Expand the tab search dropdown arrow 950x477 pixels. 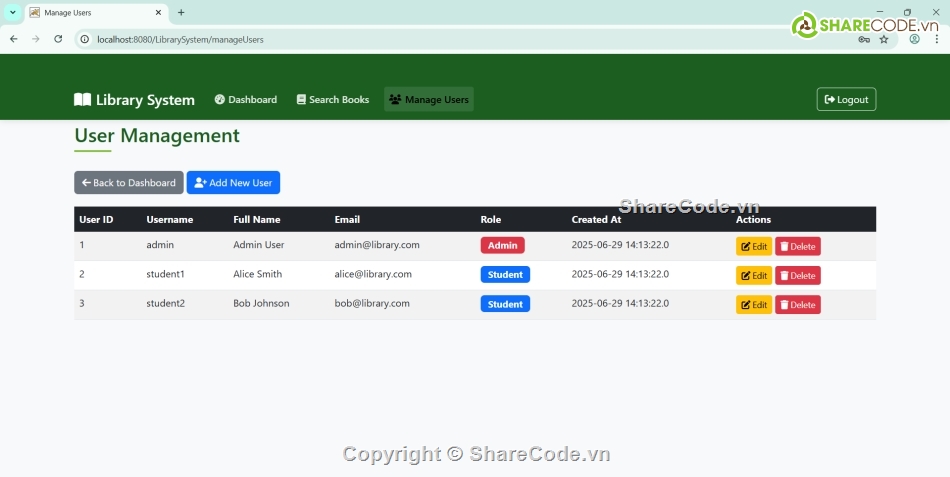pyautogui.click(x=12, y=13)
